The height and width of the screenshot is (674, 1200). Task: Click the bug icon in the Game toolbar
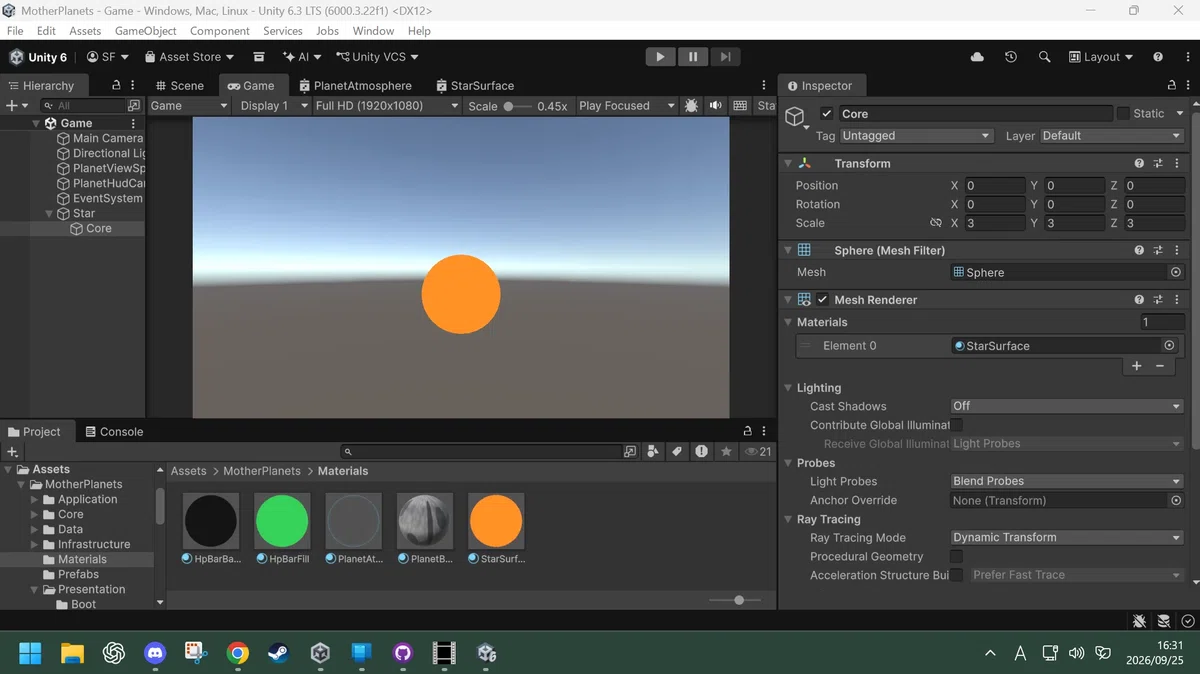[x=691, y=105]
